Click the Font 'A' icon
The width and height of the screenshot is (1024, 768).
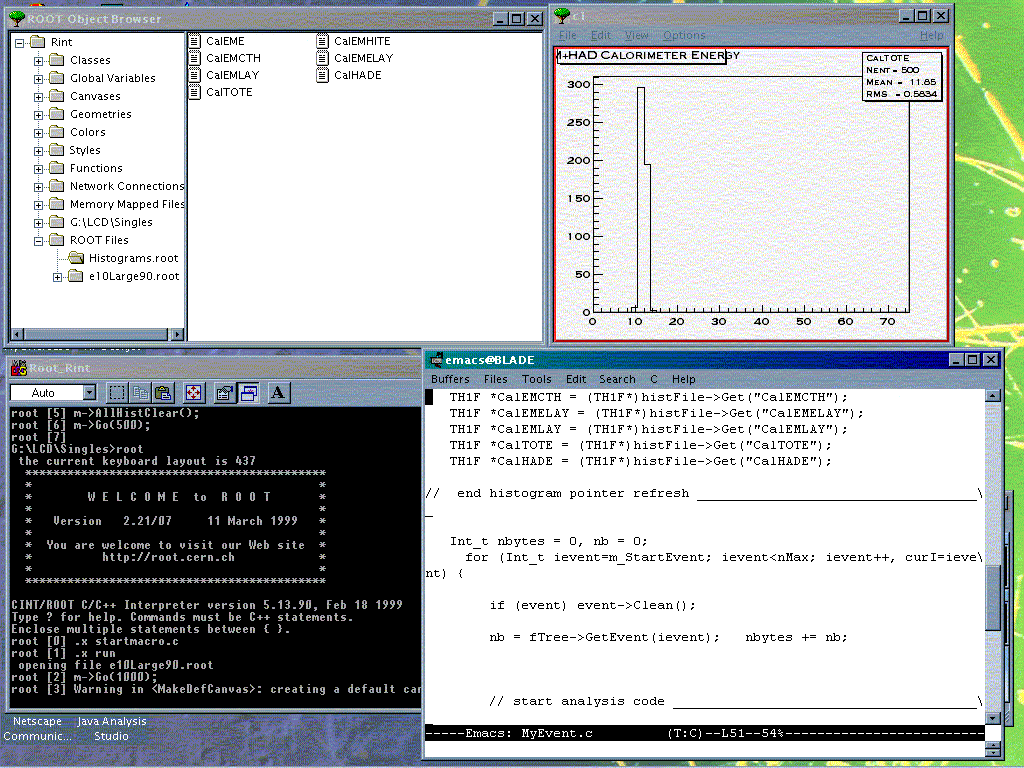pos(279,393)
